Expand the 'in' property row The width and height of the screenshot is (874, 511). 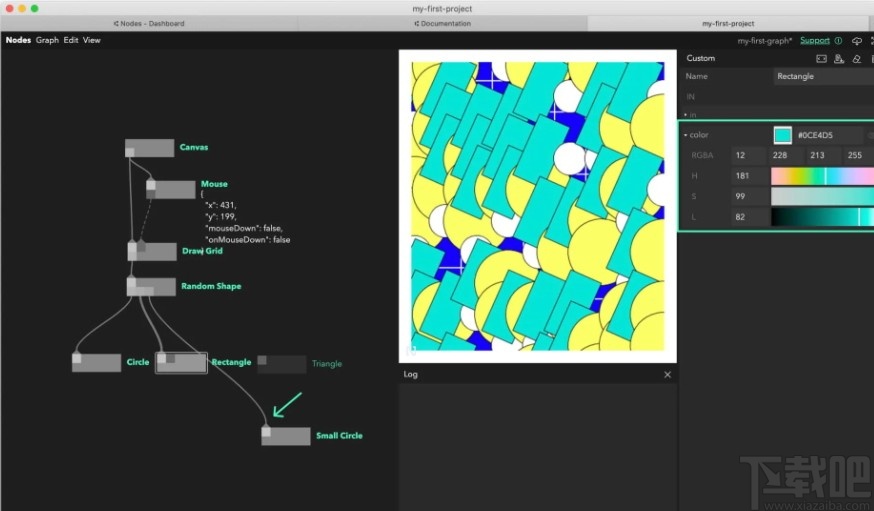coord(686,115)
